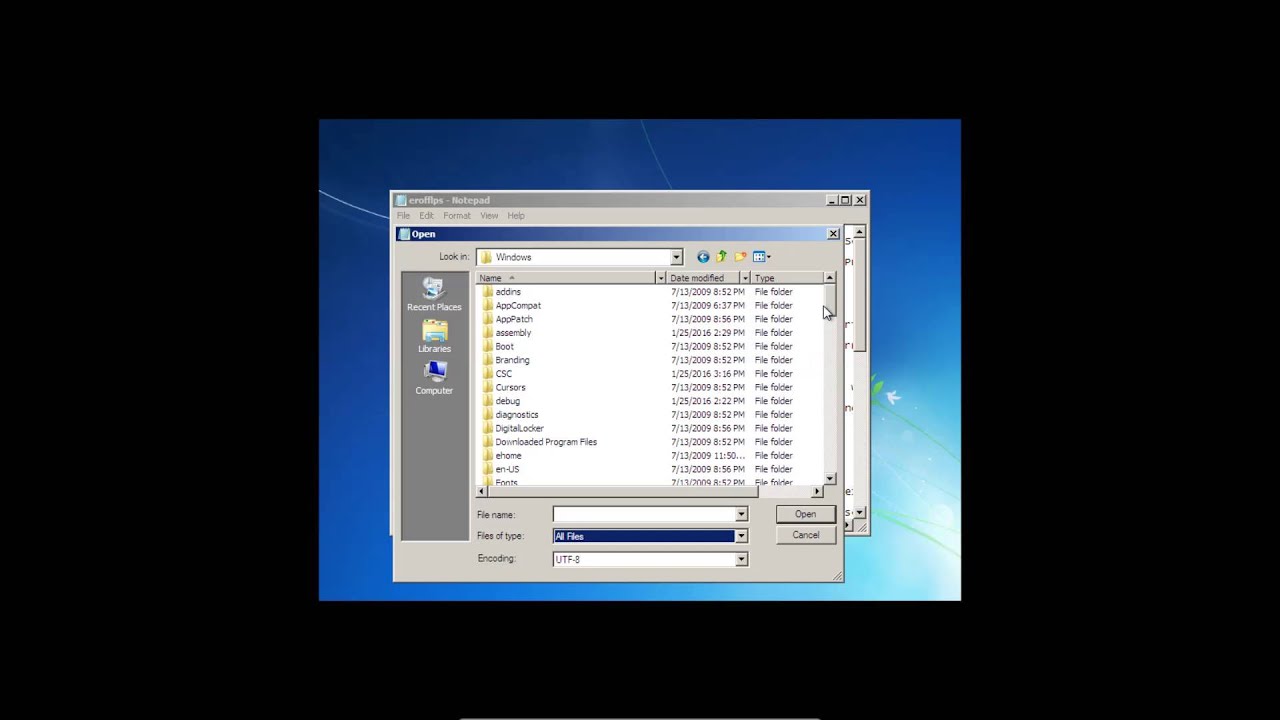Open Notepad's View menu
Image resolution: width=1280 pixels, height=720 pixels.
[x=489, y=216]
